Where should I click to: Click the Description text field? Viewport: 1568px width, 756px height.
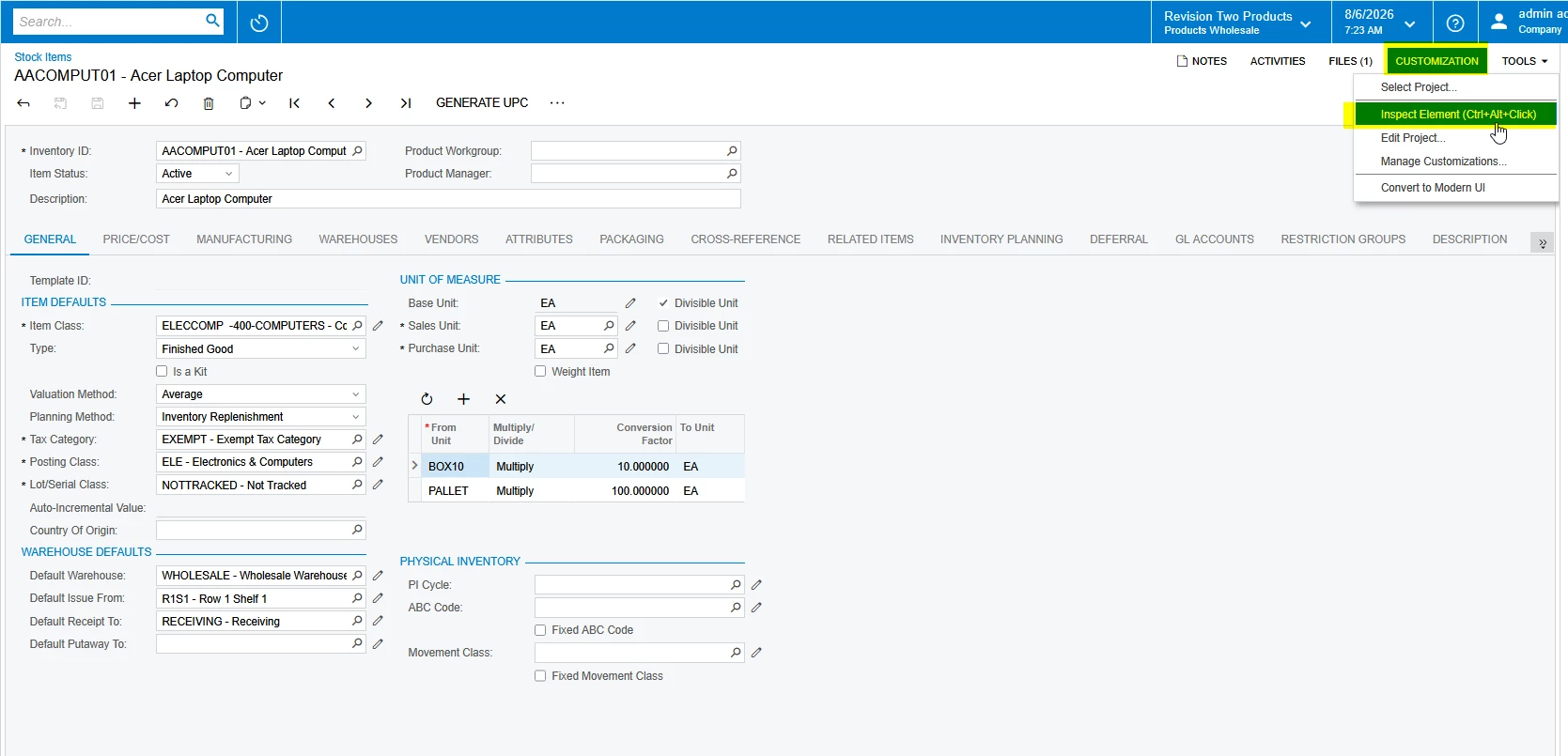(448, 199)
